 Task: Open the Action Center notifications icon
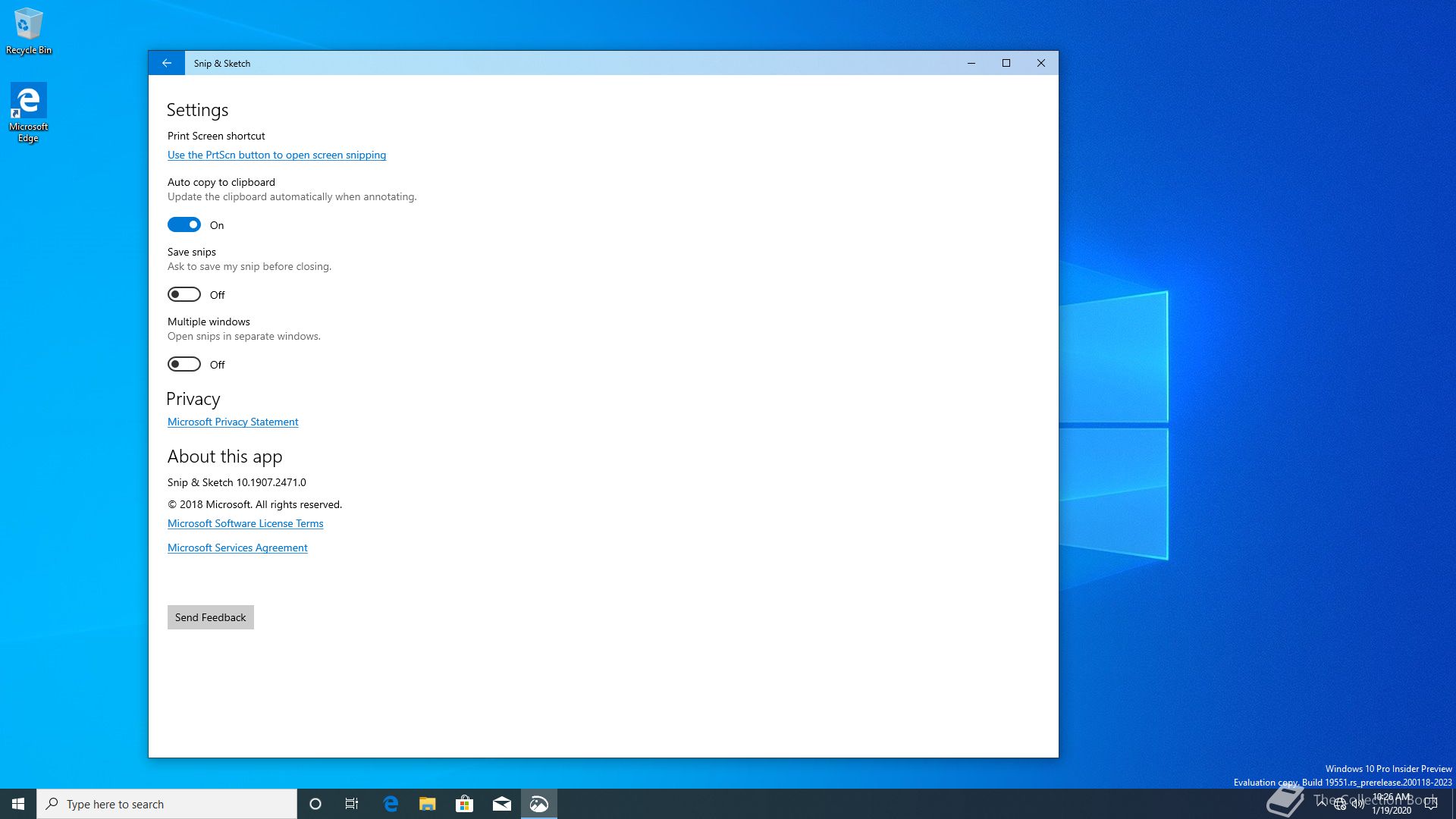tap(1431, 804)
